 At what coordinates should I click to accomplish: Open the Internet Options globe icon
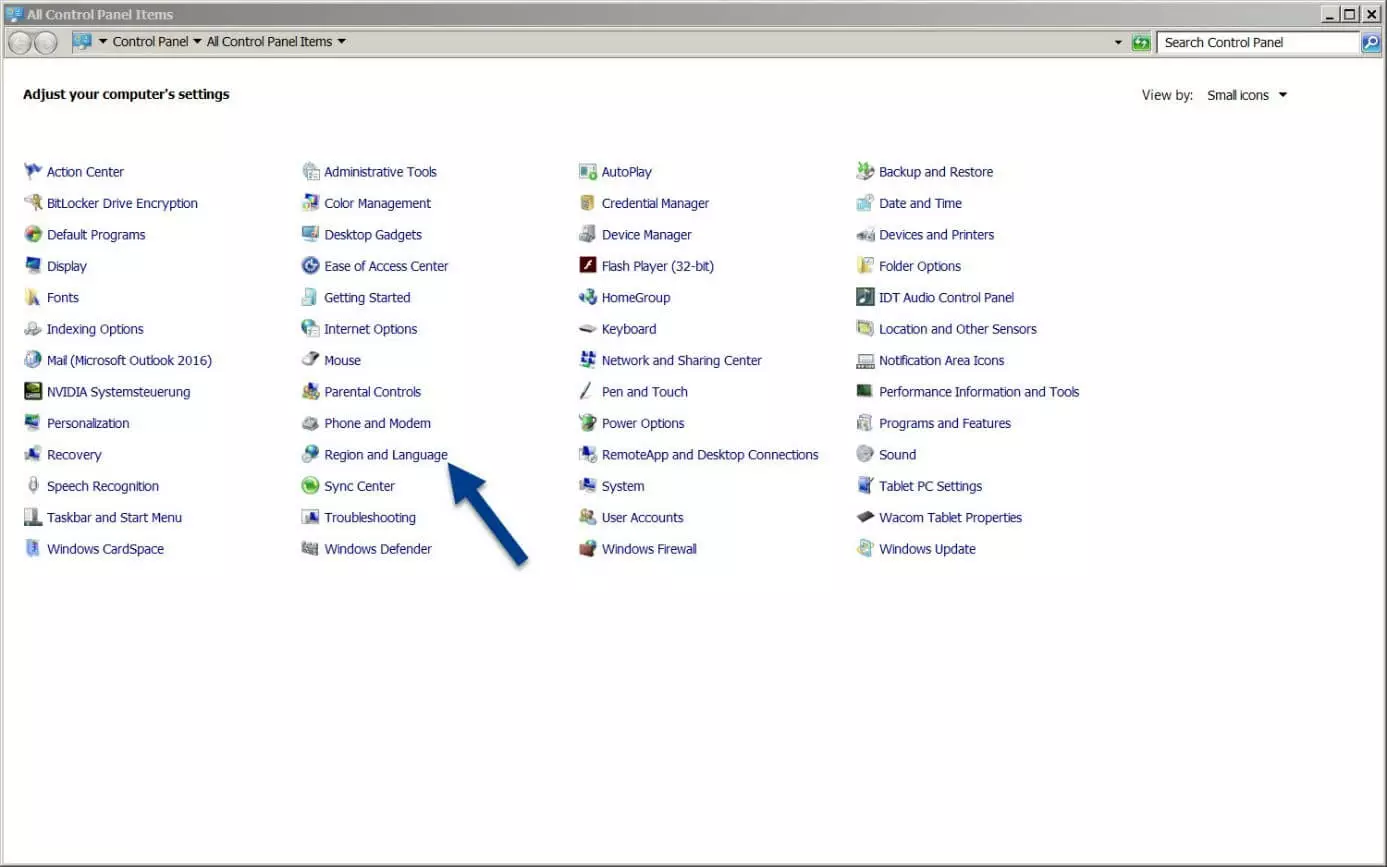point(310,329)
